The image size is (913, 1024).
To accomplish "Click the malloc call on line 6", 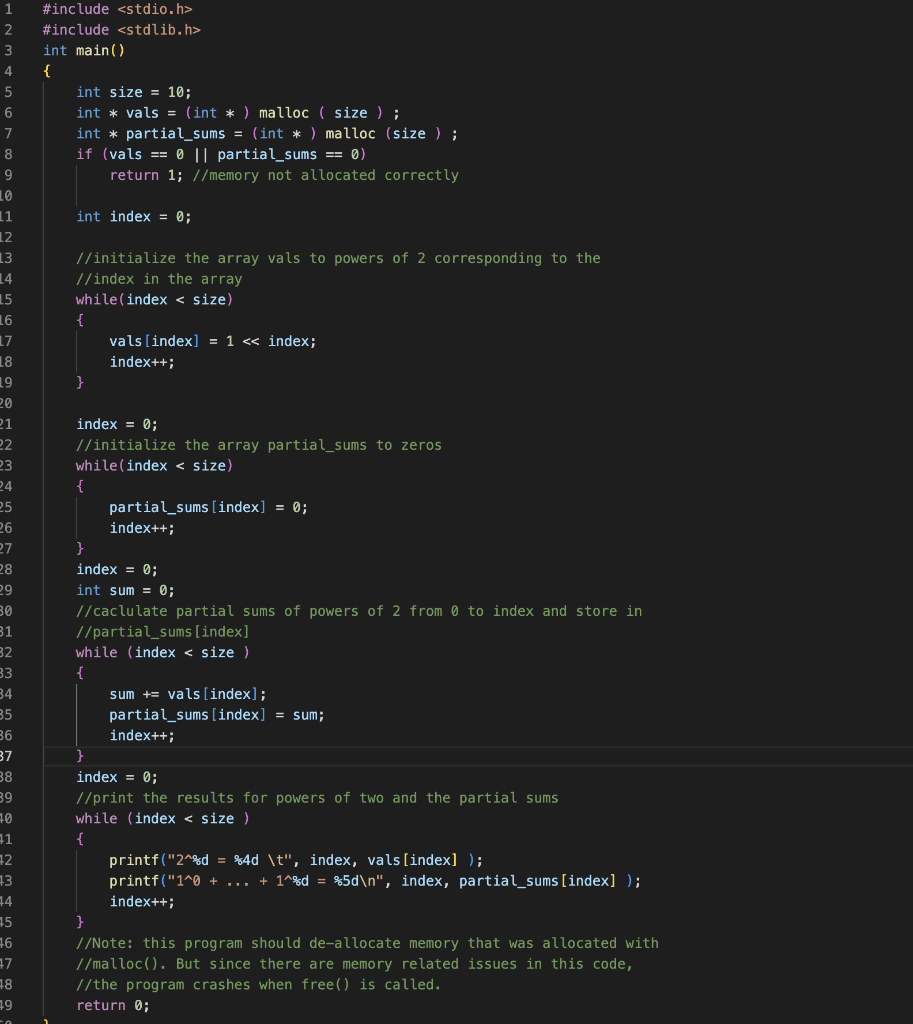I will pyautogui.click(x=284, y=112).
